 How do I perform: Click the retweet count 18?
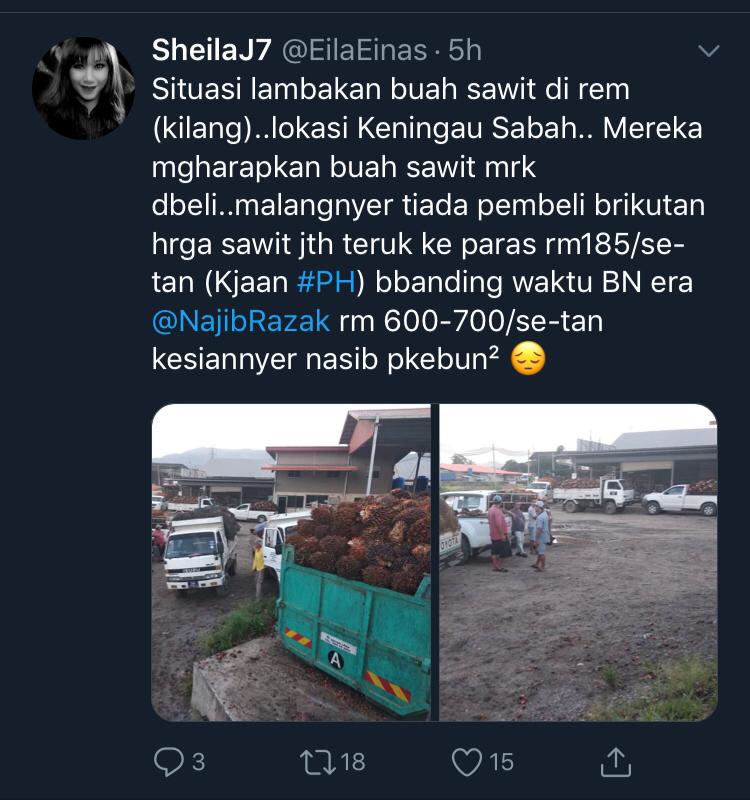tap(353, 762)
